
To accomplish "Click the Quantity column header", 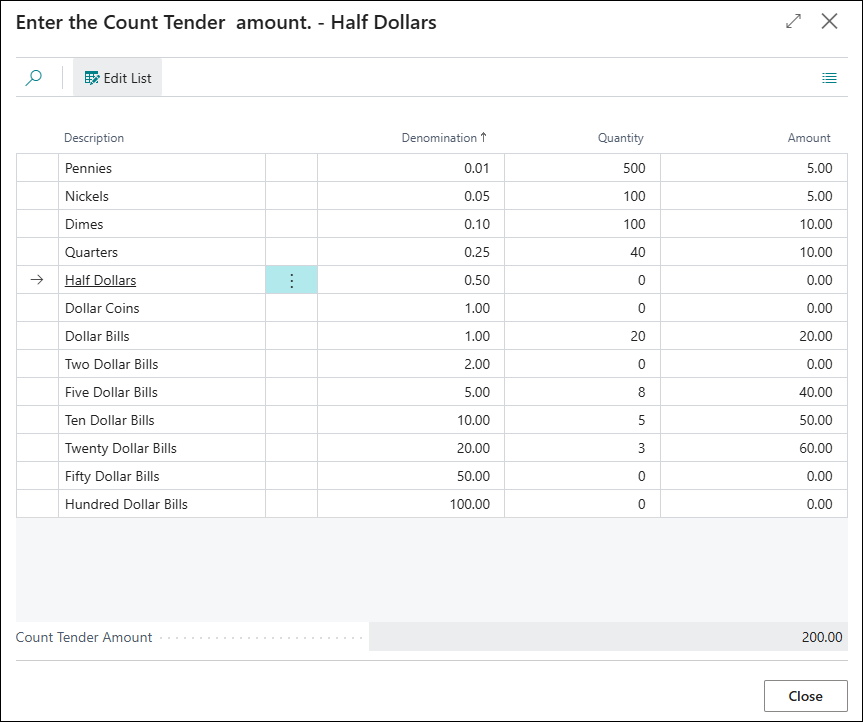I will (620, 138).
